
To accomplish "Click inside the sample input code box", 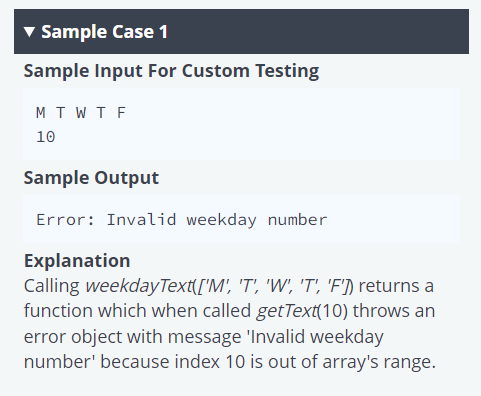I will [x=241, y=124].
